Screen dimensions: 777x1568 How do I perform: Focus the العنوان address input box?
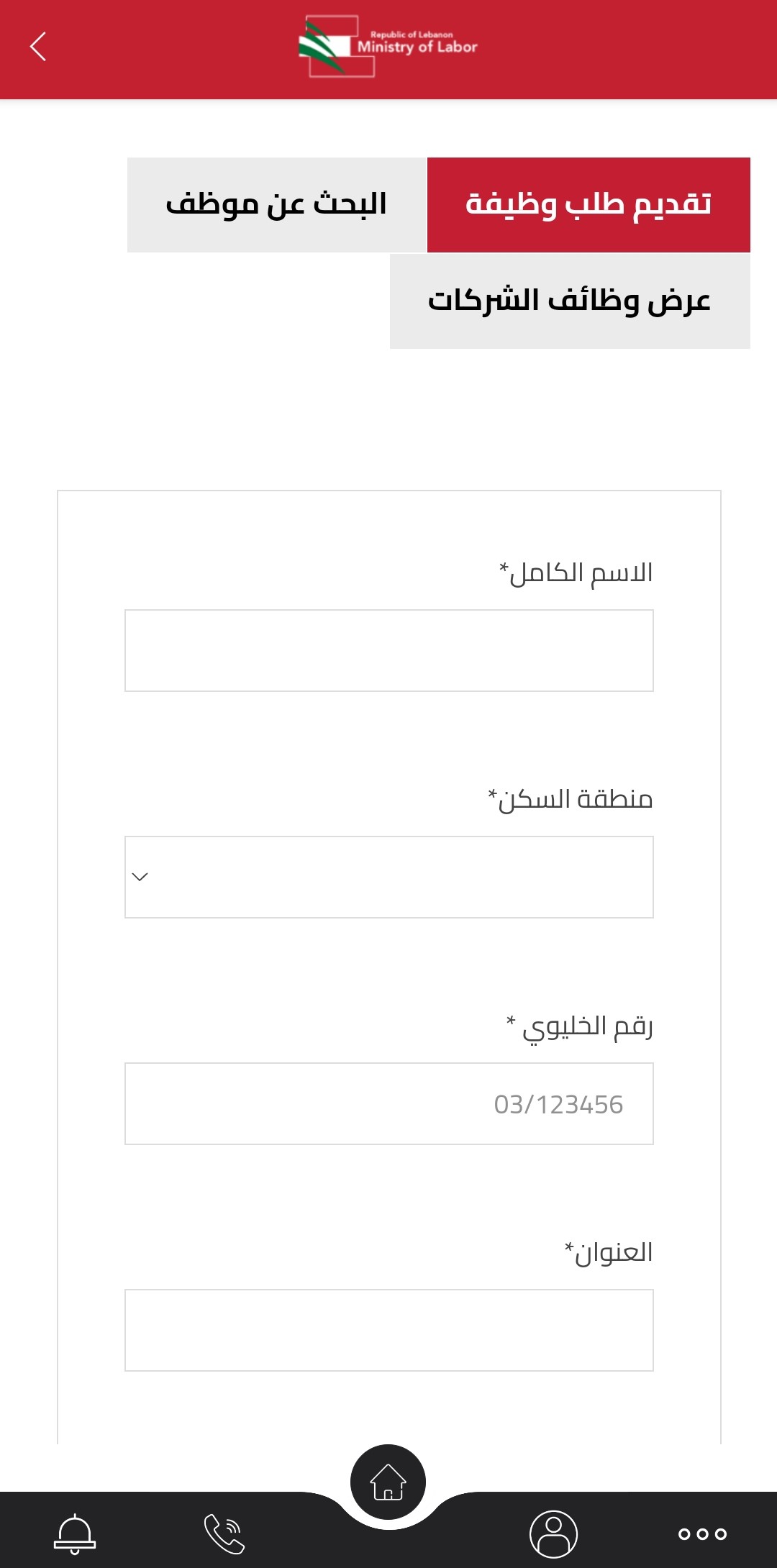(x=388, y=1330)
